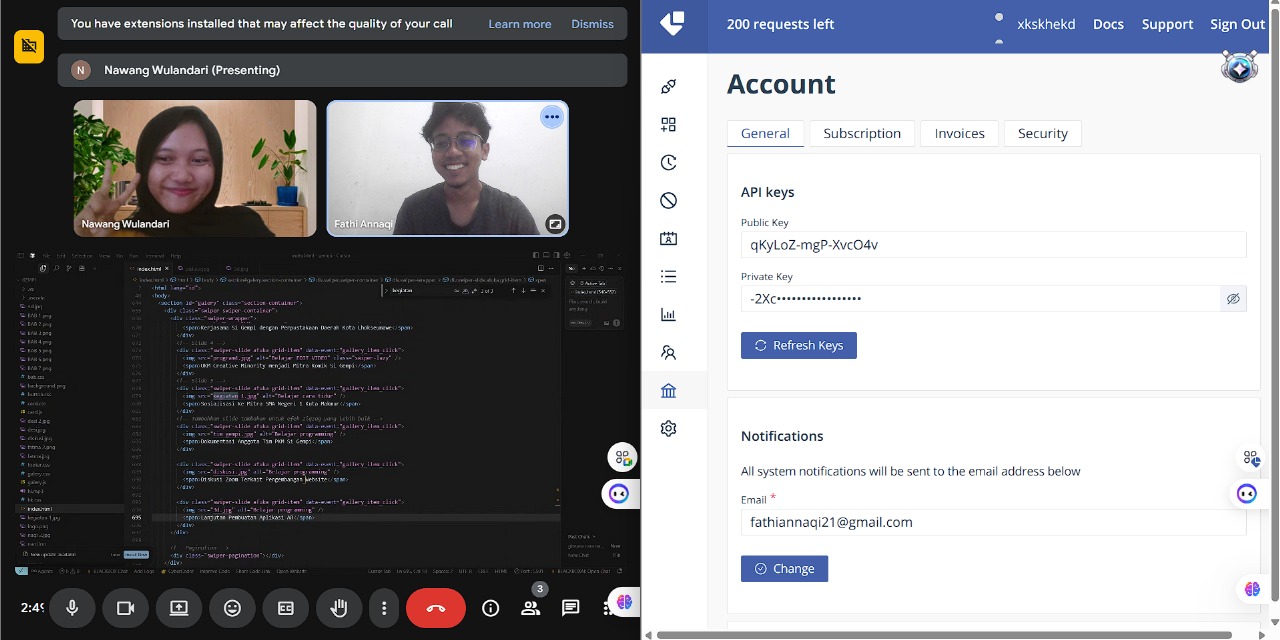Mute the microphone in Google Meet
The width and height of the screenshot is (1280, 640).
tap(71, 607)
